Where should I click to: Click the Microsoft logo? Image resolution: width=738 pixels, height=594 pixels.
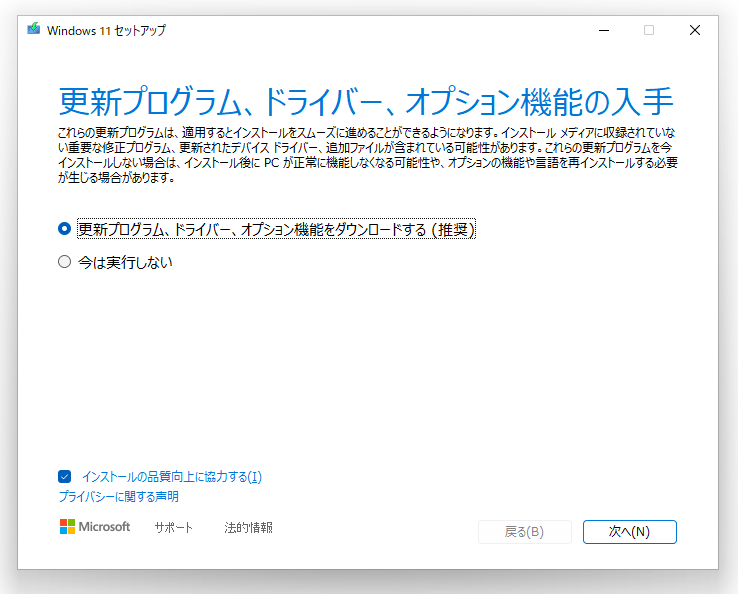95,527
